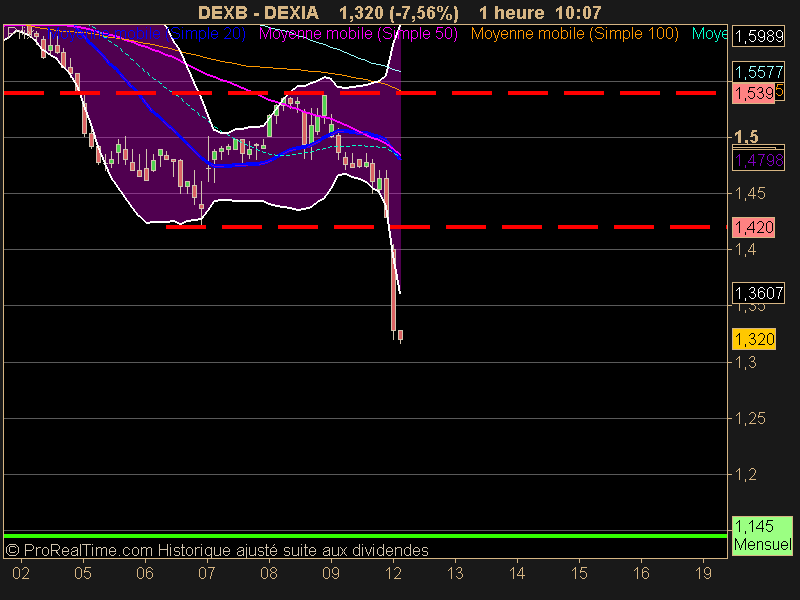Click the 1,45 axis price label
The width and height of the screenshot is (800, 600).
pyautogui.click(x=750, y=193)
